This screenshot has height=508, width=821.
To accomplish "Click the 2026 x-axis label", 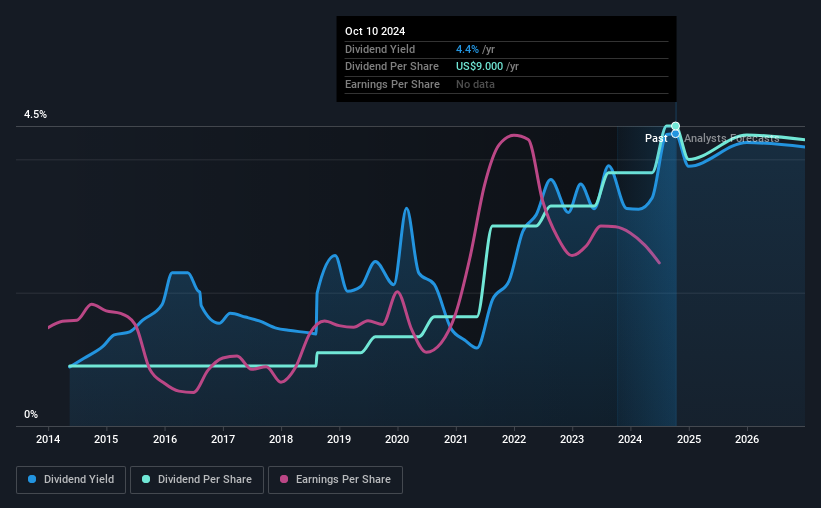I will pyautogui.click(x=747, y=439).
